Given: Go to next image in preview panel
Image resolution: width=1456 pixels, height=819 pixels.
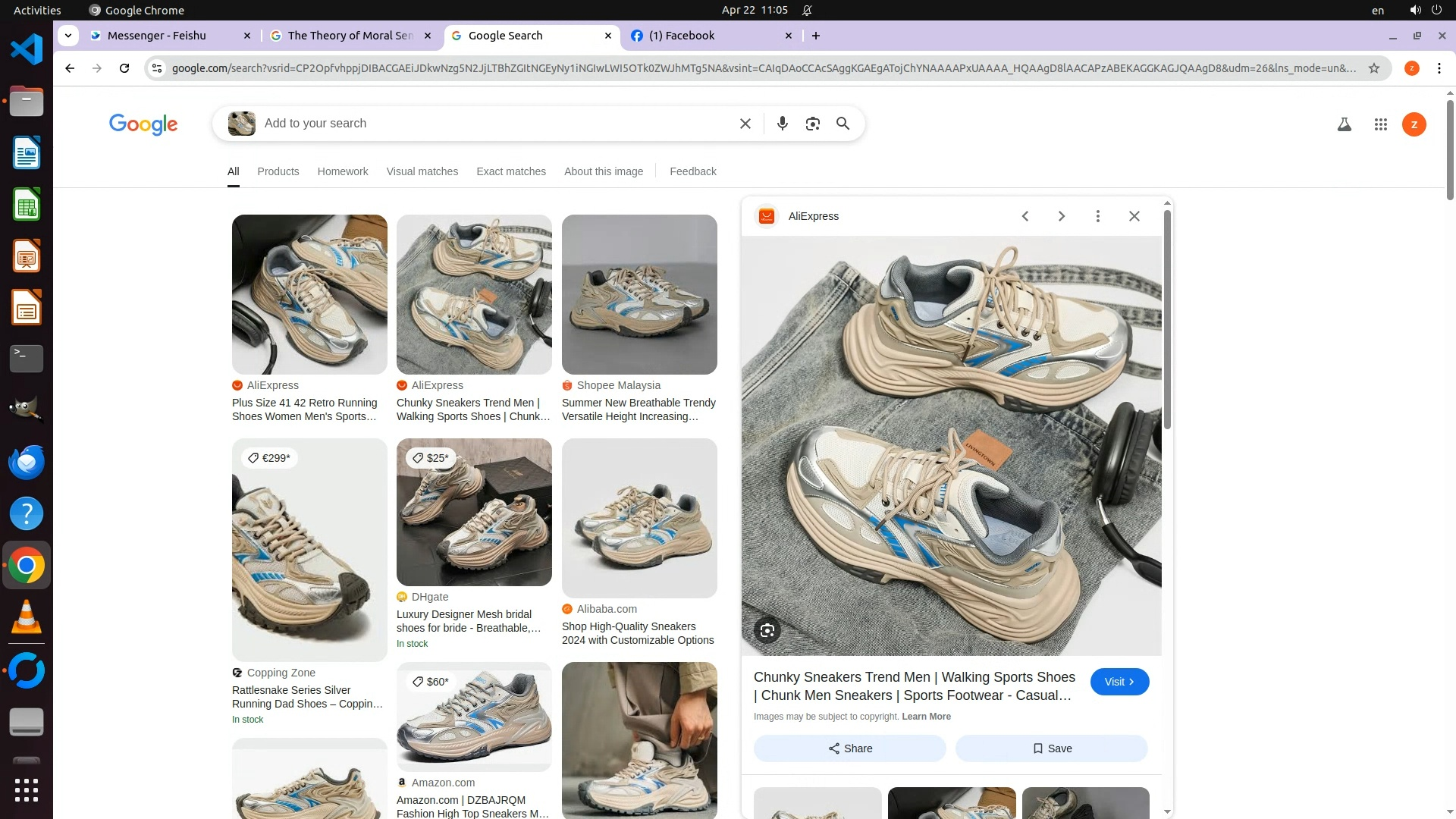Looking at the screenshot, I should pos(1061,216).
